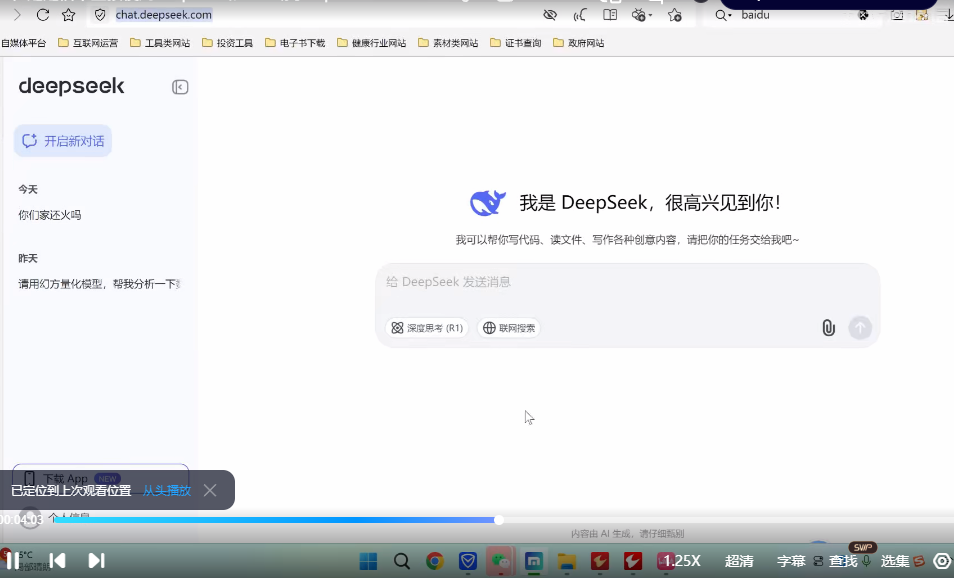Screen dimensions: 954x578
Task: Reload the page with the refresh icon
Action: [43, 15]
